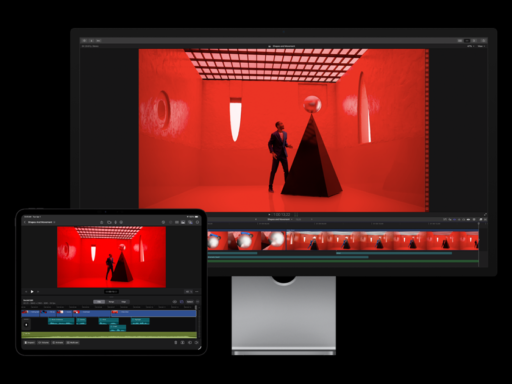Tap the jog wheel control on the iPad timeline

pyautogui.click(x=26, y=325)
